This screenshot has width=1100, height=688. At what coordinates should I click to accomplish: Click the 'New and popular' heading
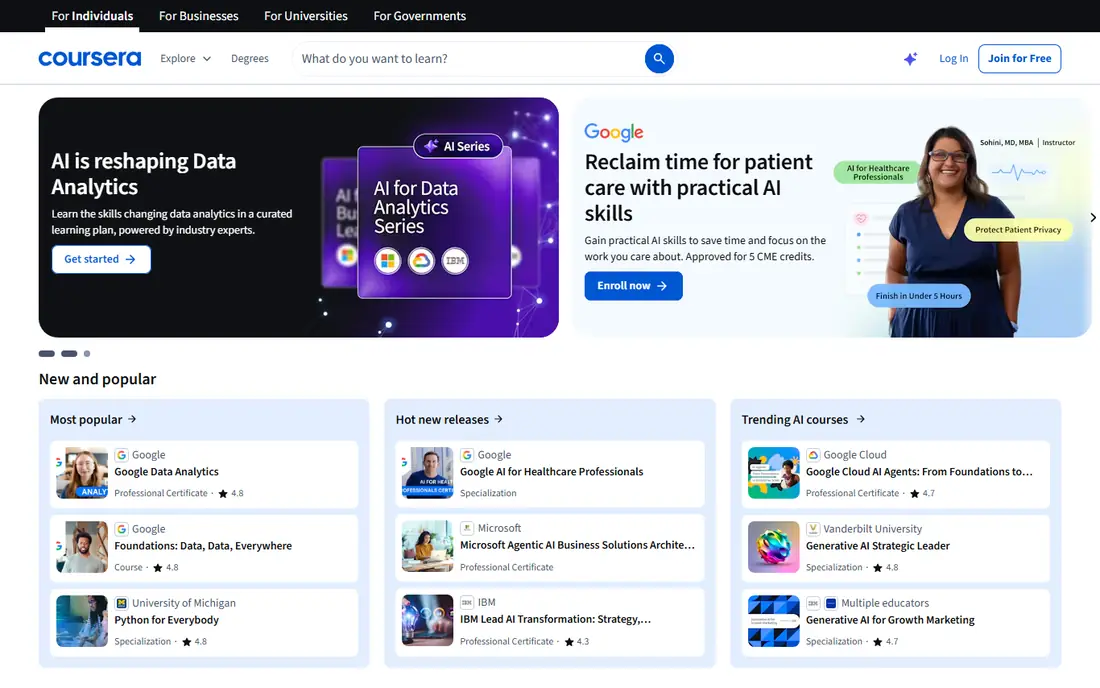(x=98, y=379)
